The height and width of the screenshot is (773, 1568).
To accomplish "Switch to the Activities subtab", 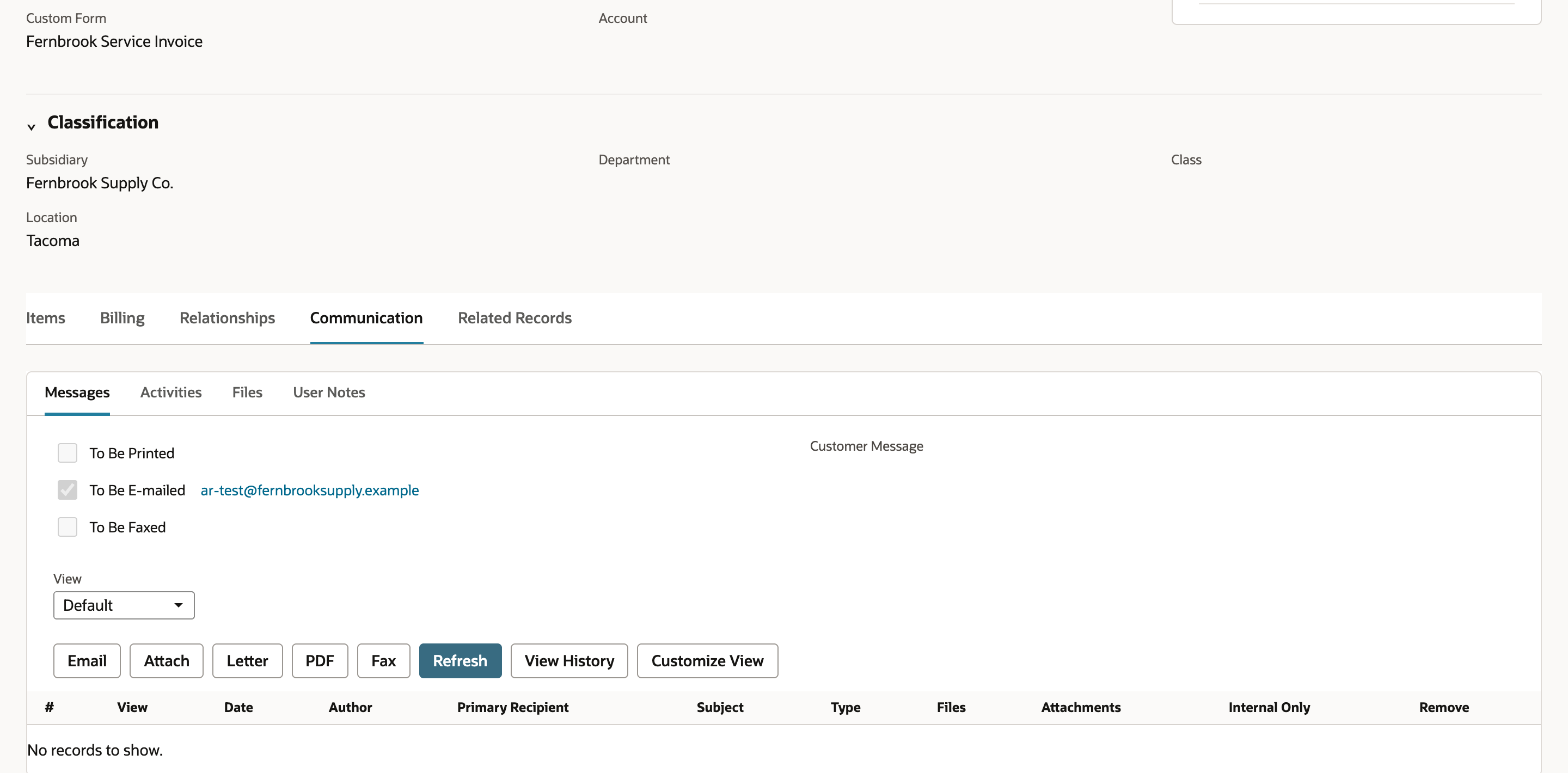I will (171, 392).
